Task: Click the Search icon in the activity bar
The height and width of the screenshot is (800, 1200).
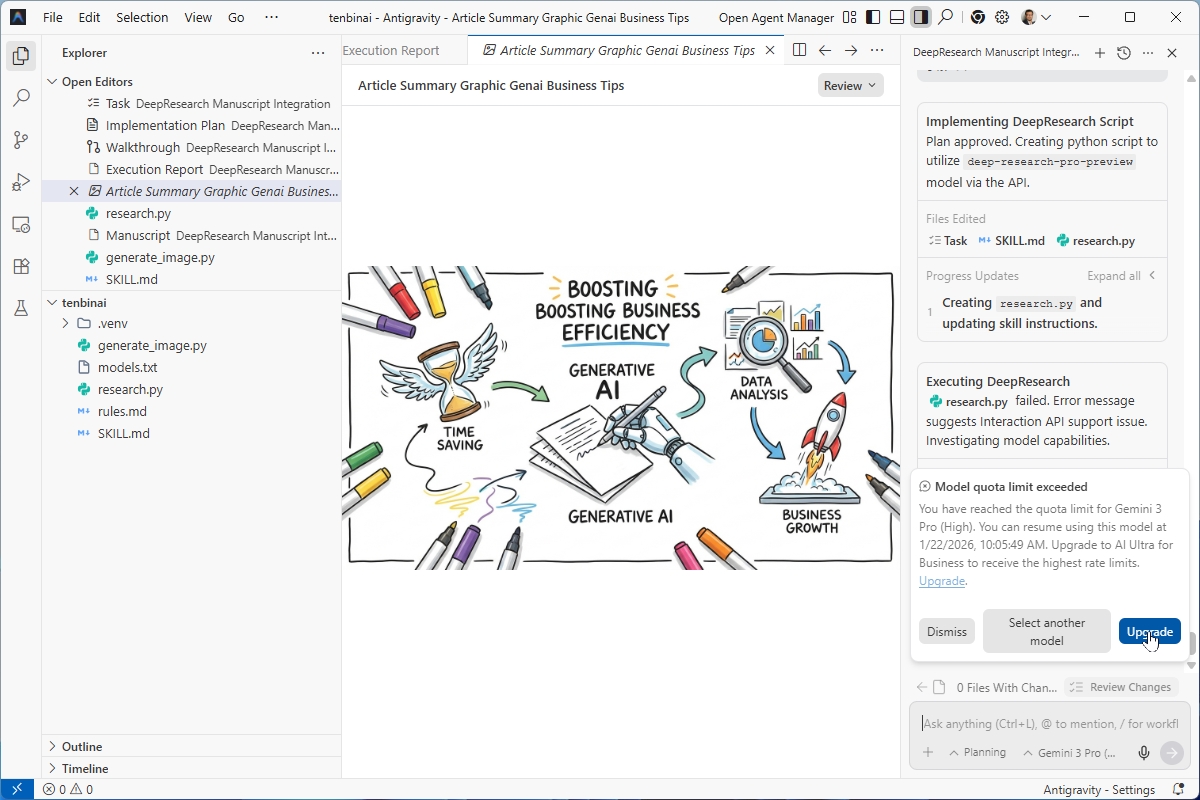Action: coord(21,98)
